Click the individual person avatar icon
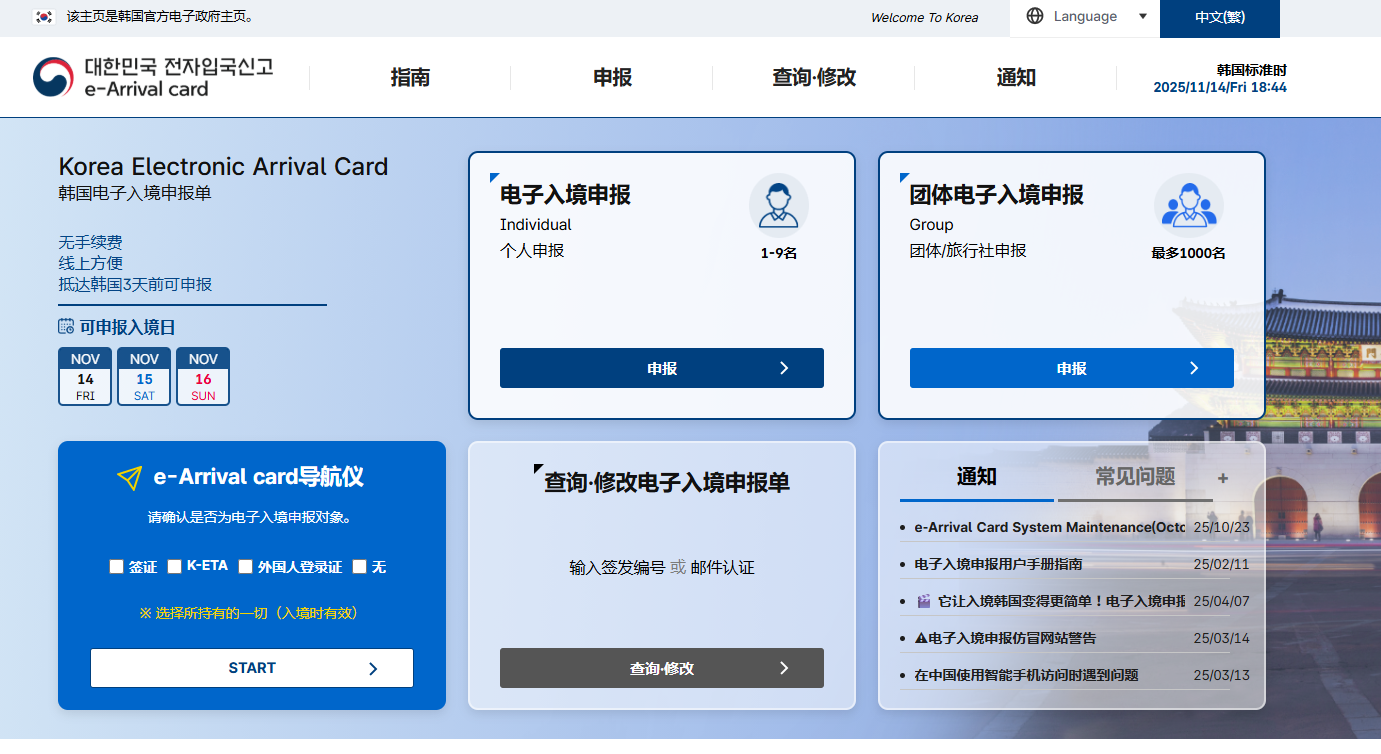Viewport: 1381px width, 754px height. (x=778, y=204)
